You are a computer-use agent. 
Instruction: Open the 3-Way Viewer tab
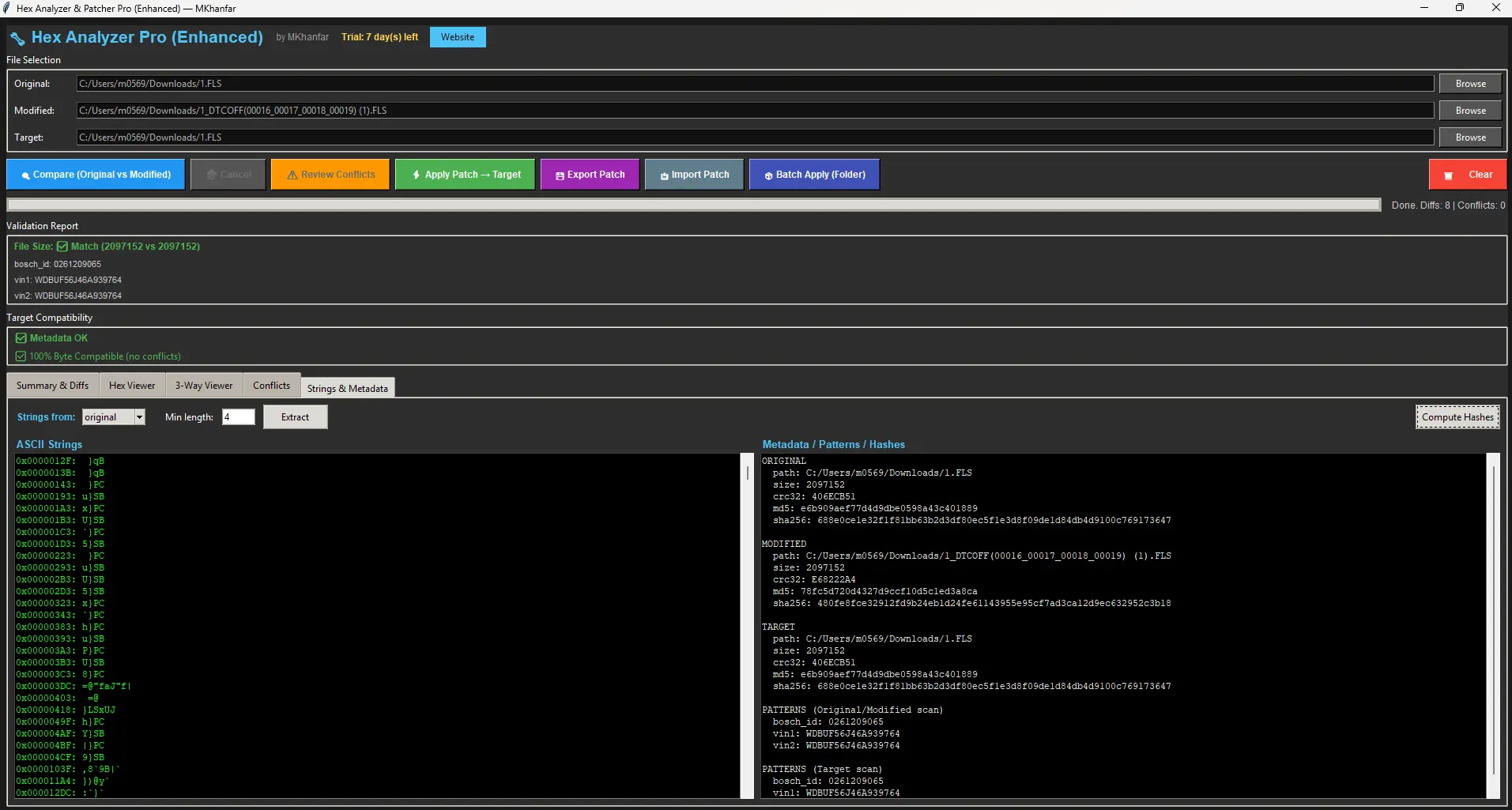[x=203, y=385]
